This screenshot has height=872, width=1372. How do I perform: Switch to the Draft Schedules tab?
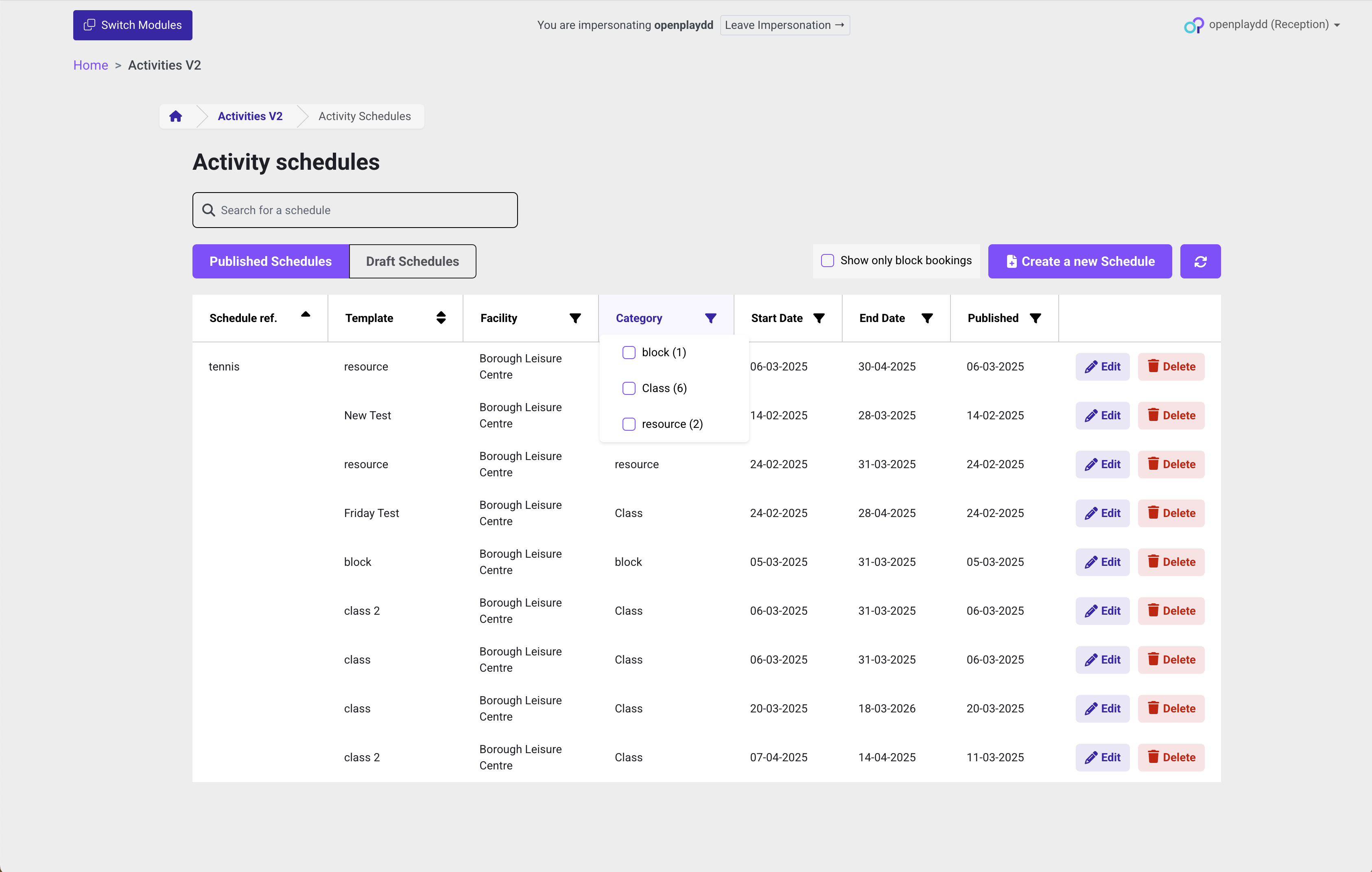click(x=413, y=261)
